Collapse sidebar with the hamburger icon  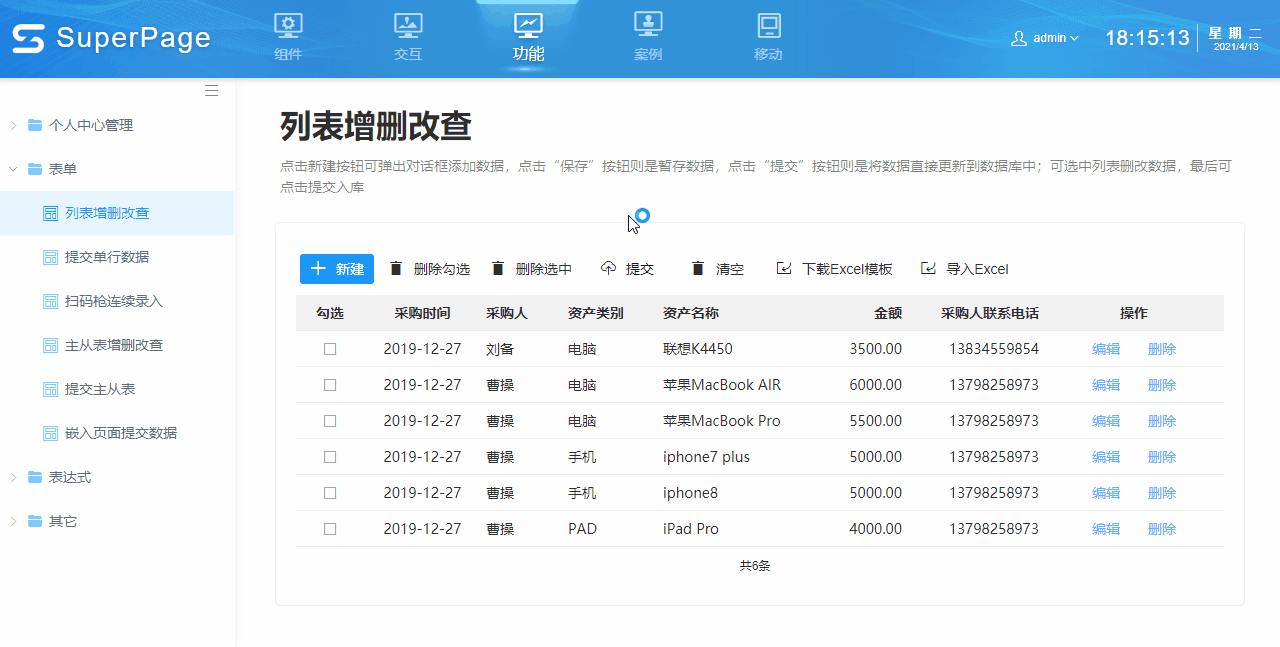212,90
